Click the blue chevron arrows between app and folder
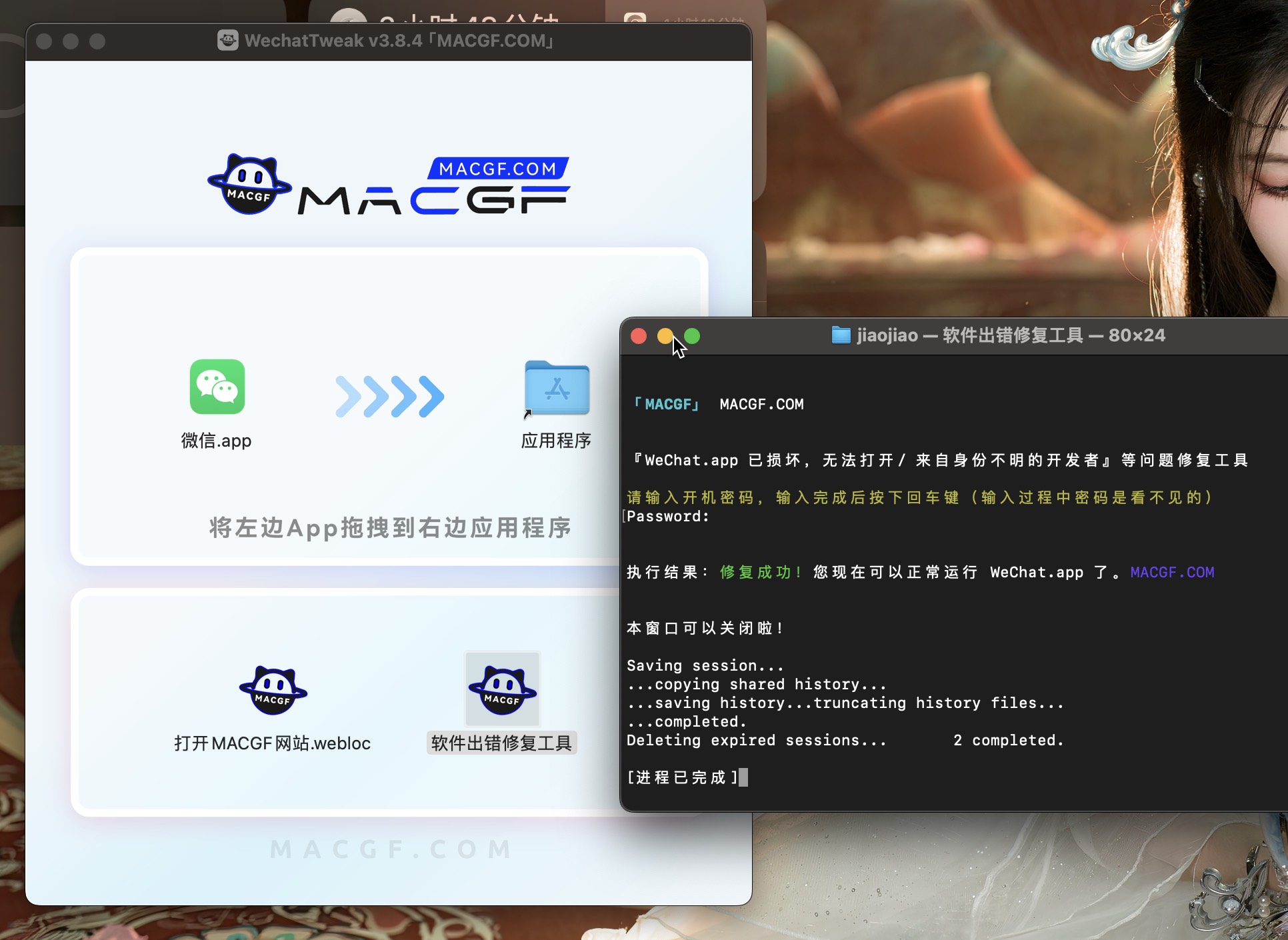 pos(391,395)
